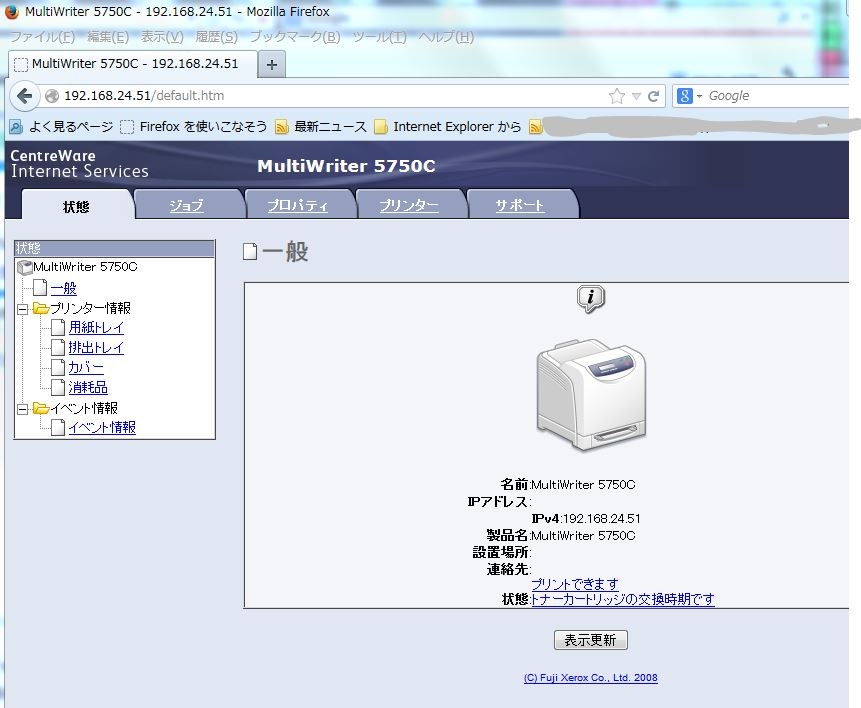Screen dimensions: 861x708
Task: Click the Google search engine icon
Action: (684, 96)
